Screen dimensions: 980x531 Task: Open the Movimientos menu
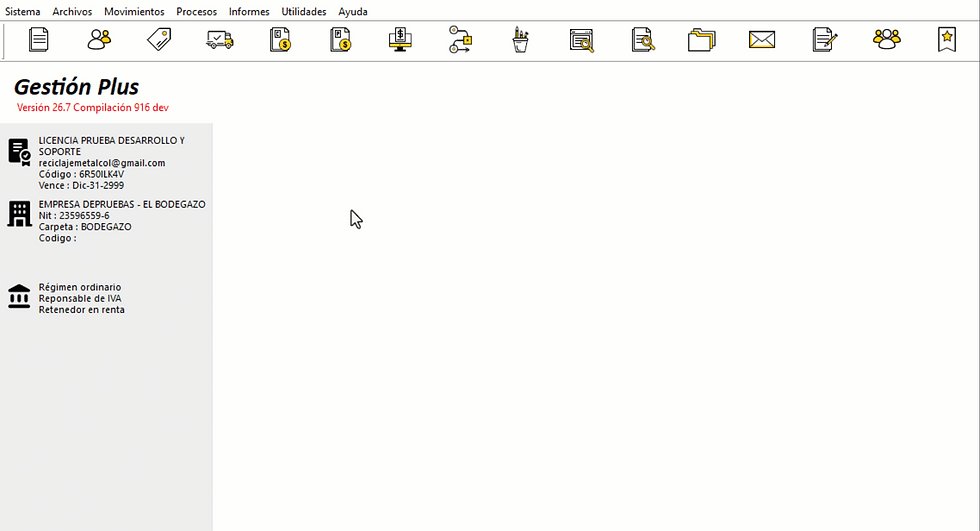pyautogui.click(x=134, y=12)
